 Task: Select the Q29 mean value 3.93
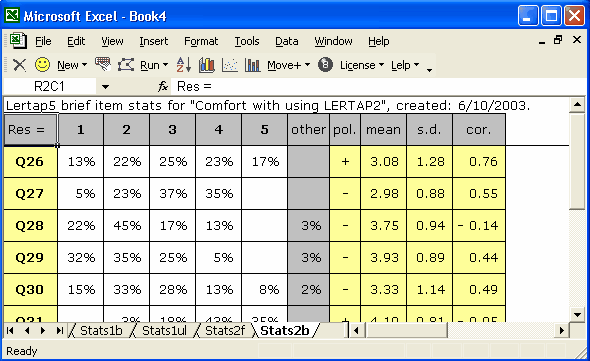pos(383,258)
